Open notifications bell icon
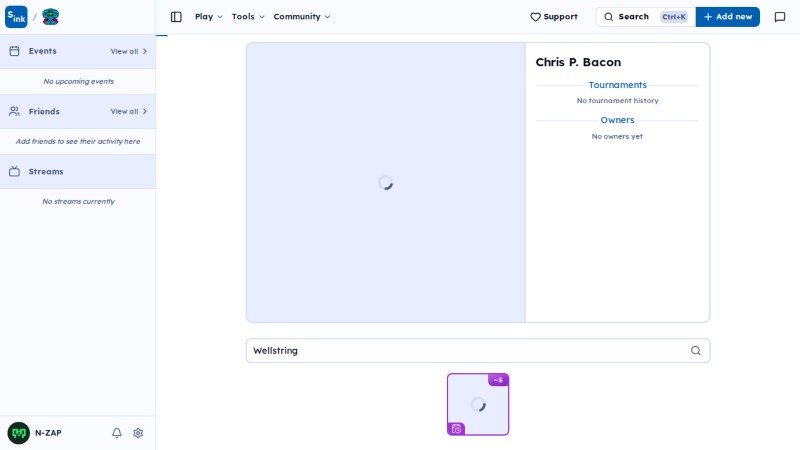 pos(117,433)
